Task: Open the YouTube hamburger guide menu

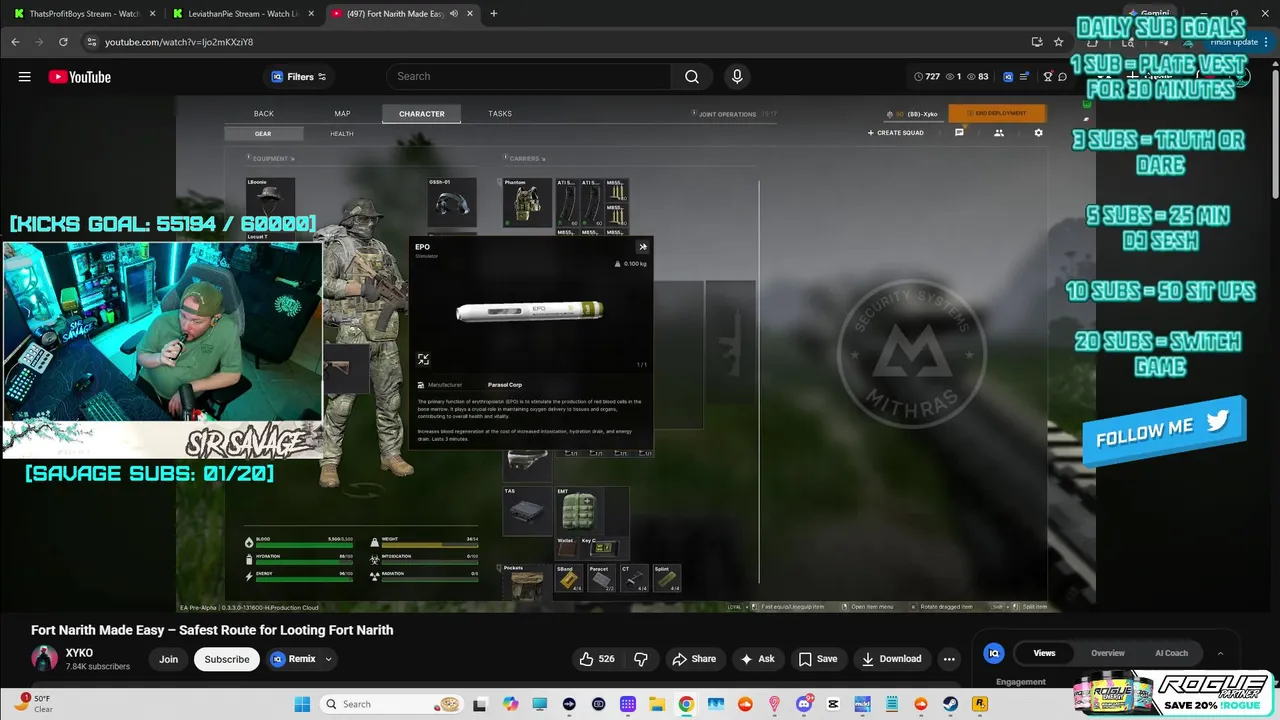Action: pyautogui.click(x=24, y=77)
